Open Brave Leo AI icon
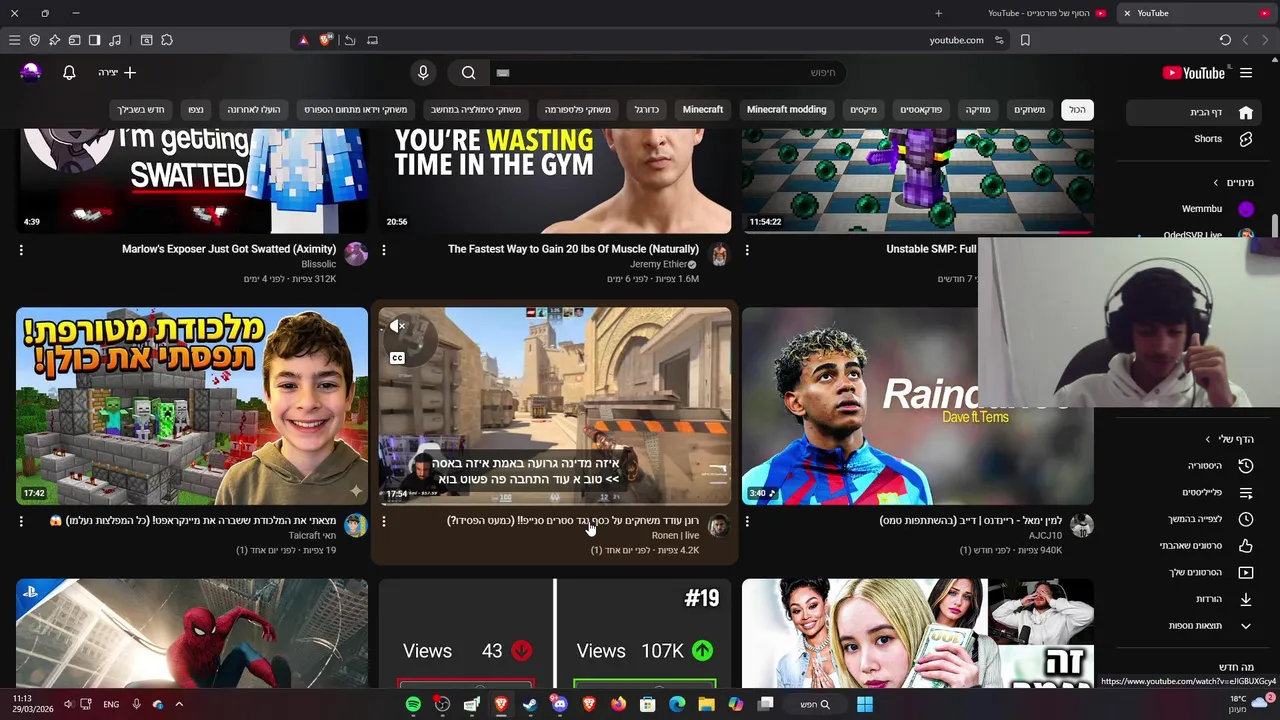The image size is (1280, 720). [x=54, y=40]
